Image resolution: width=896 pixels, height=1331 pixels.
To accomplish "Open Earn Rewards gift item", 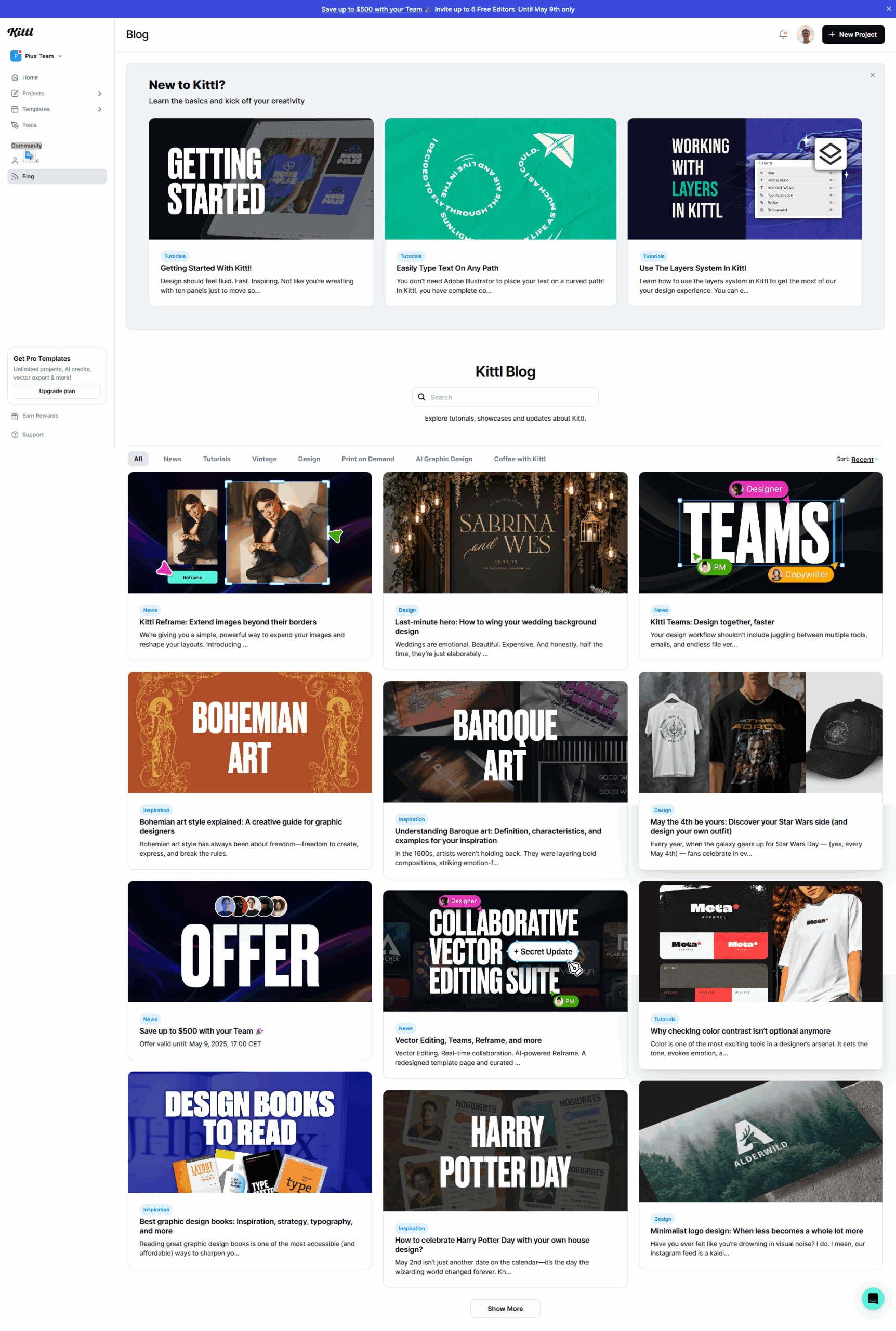I will pos(40,416).
